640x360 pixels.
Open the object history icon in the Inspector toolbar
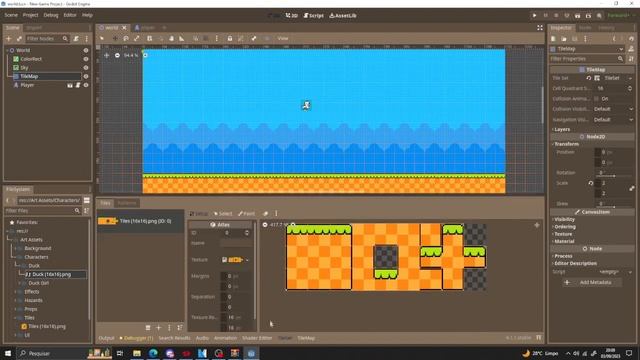(x=631, y=39)
